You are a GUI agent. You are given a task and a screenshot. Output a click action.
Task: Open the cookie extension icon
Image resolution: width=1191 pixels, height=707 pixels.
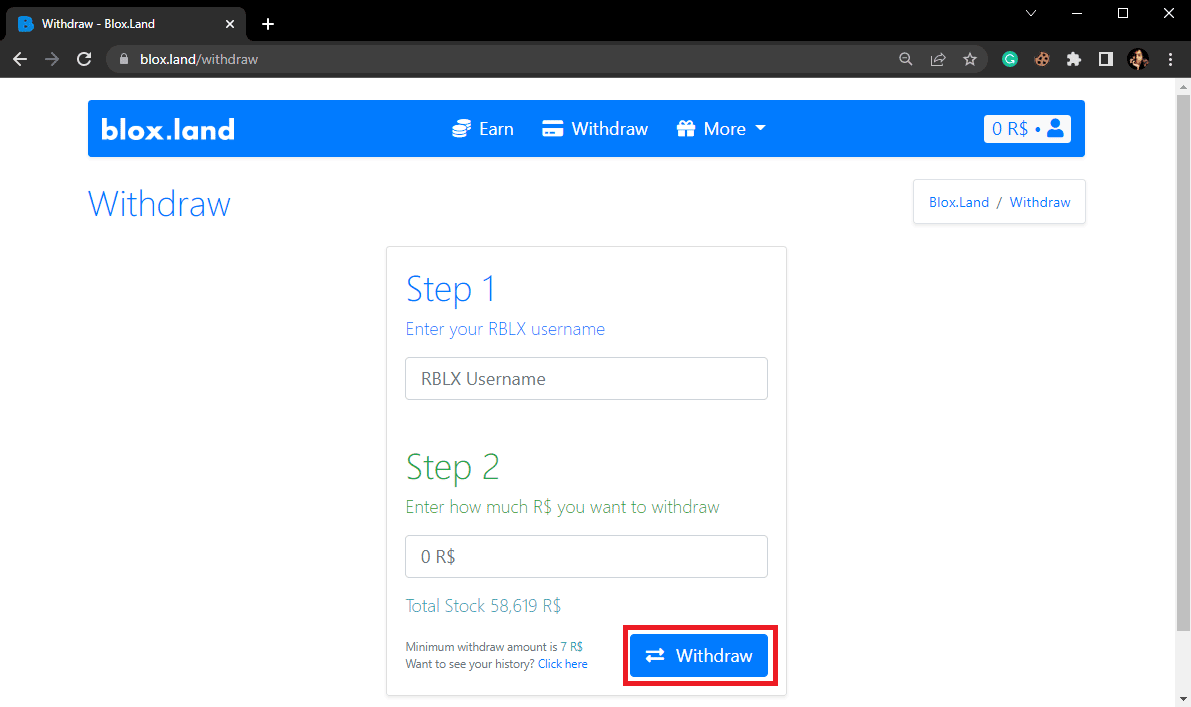click(x=1042, y=59)
